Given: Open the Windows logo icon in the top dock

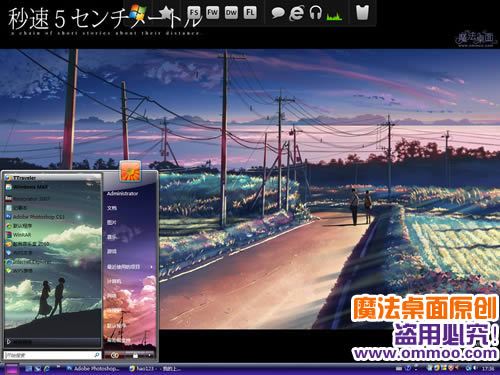Looking at the screenshot, I should click(x=138, y=13).
